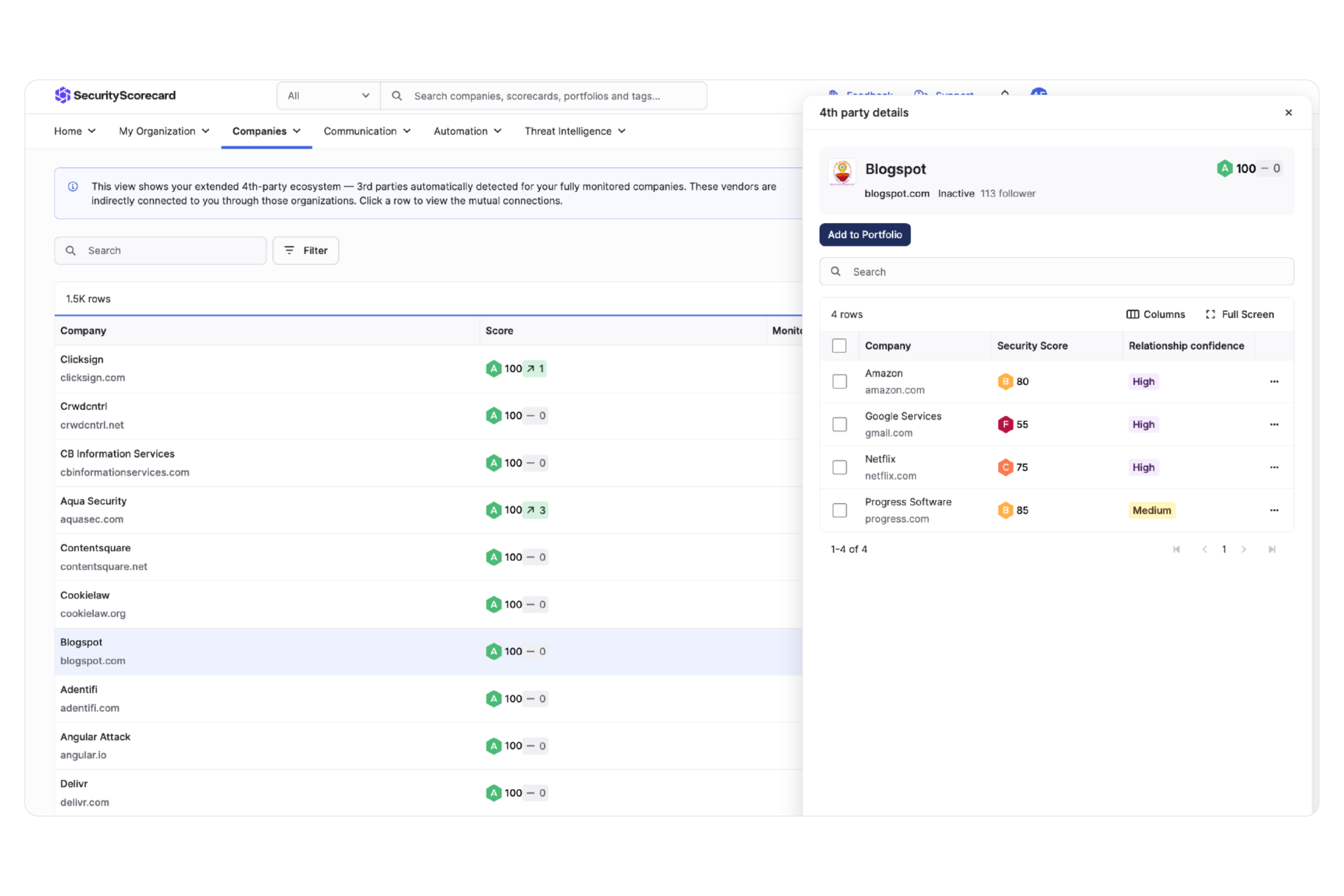Select the checkbox next to Netflix
The image size is (1344, 896).
[x=839, y=467]
